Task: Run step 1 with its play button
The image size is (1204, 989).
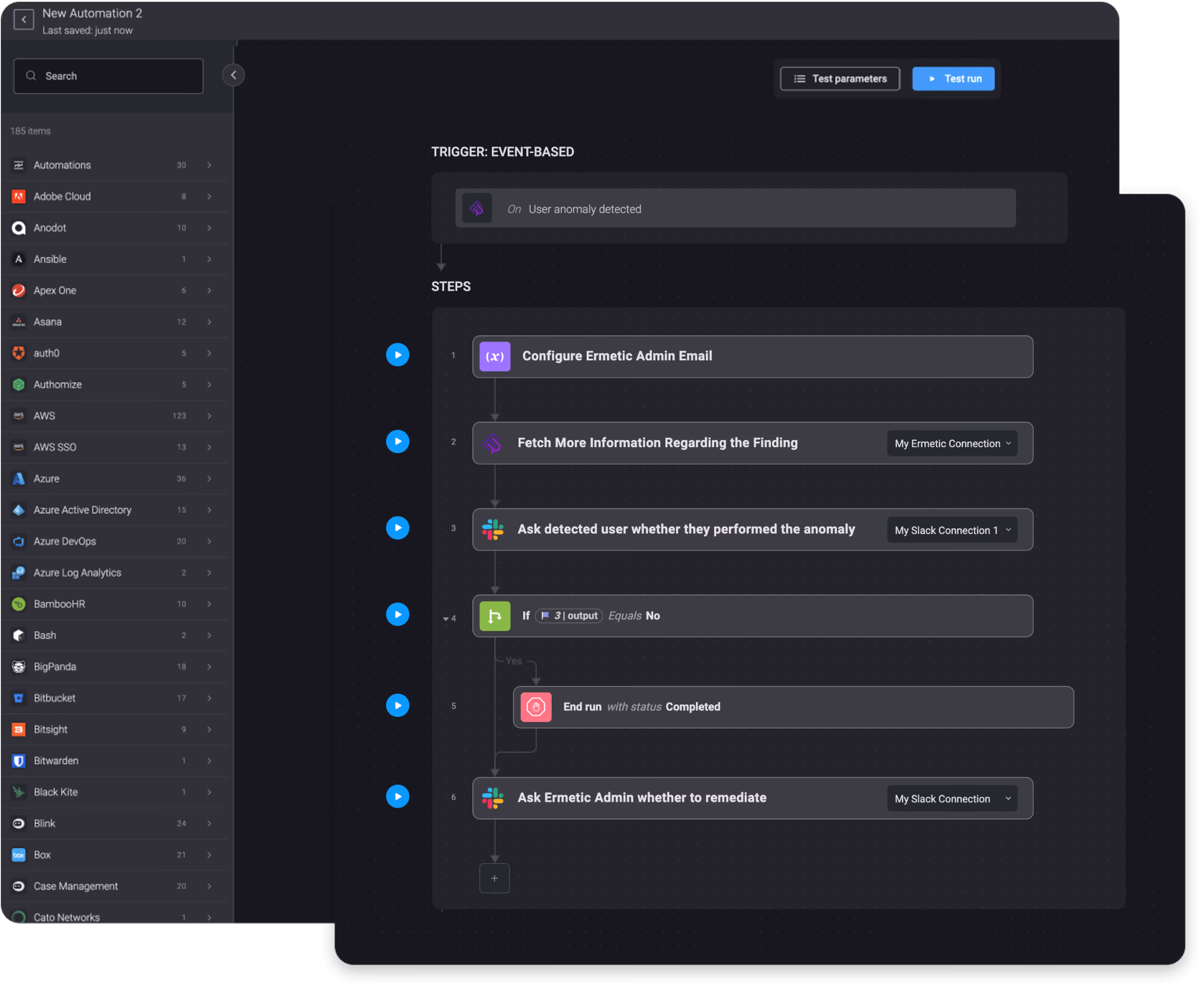Action: (x=398, y=355)
